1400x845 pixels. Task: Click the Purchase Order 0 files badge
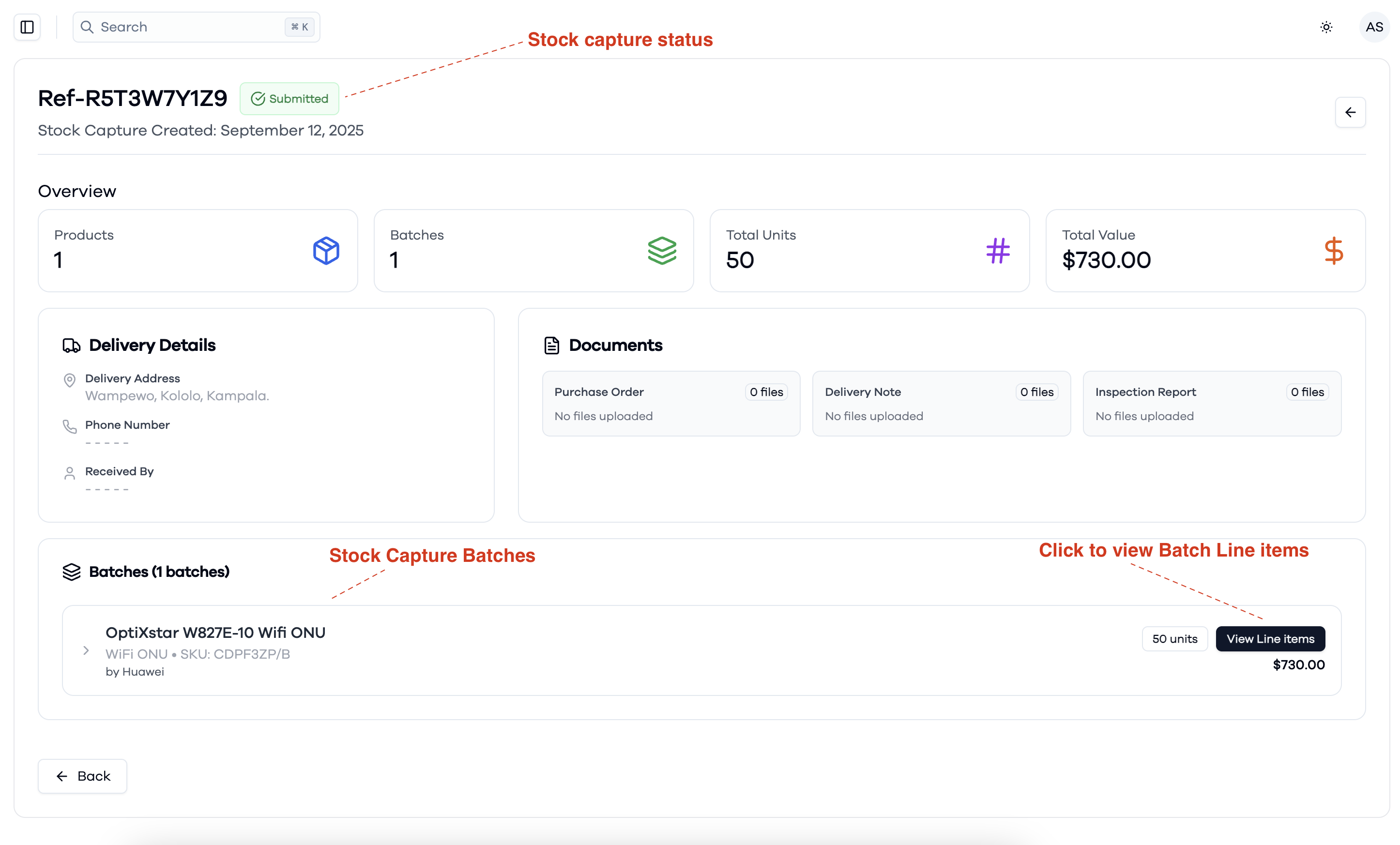(x=766, y=392)
